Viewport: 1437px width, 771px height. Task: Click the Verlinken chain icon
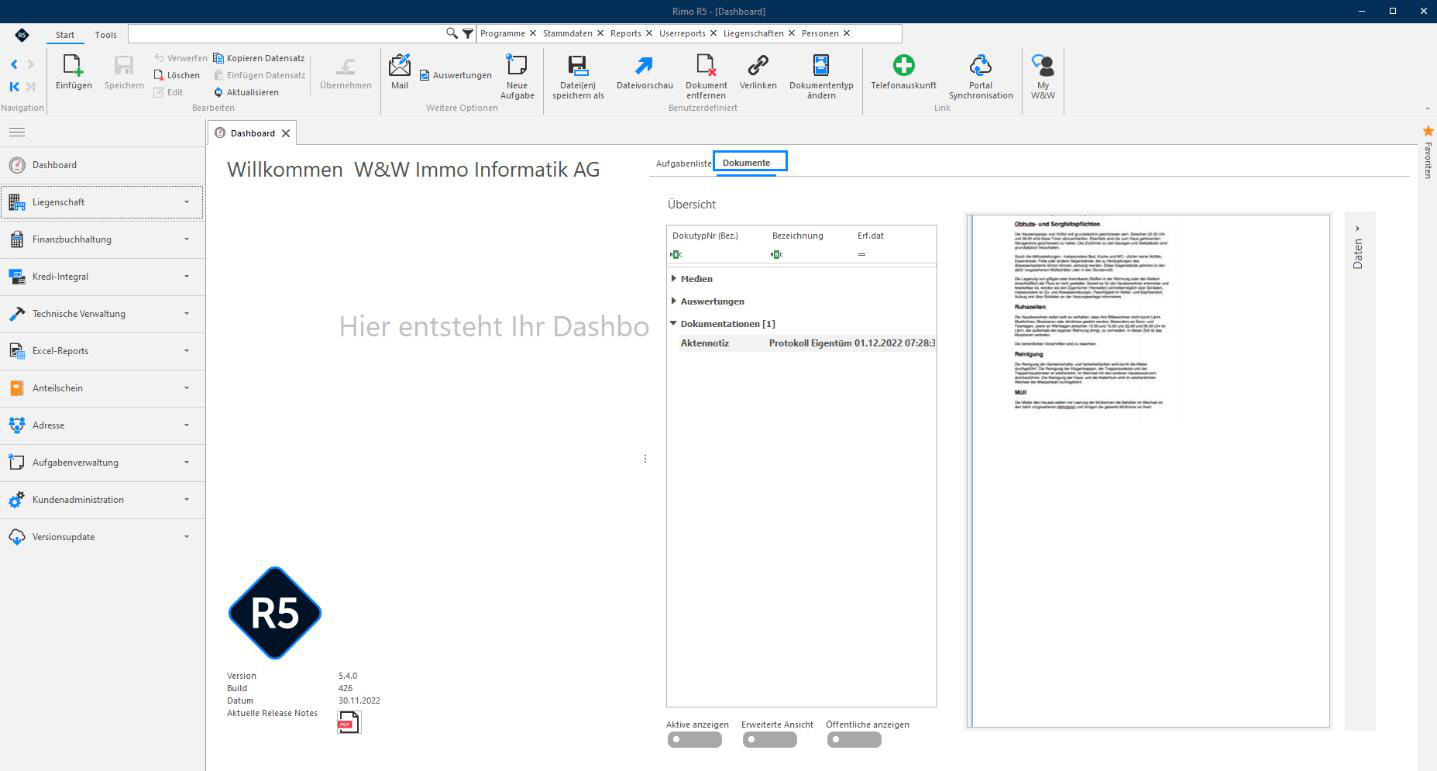[x=758, y=65]
